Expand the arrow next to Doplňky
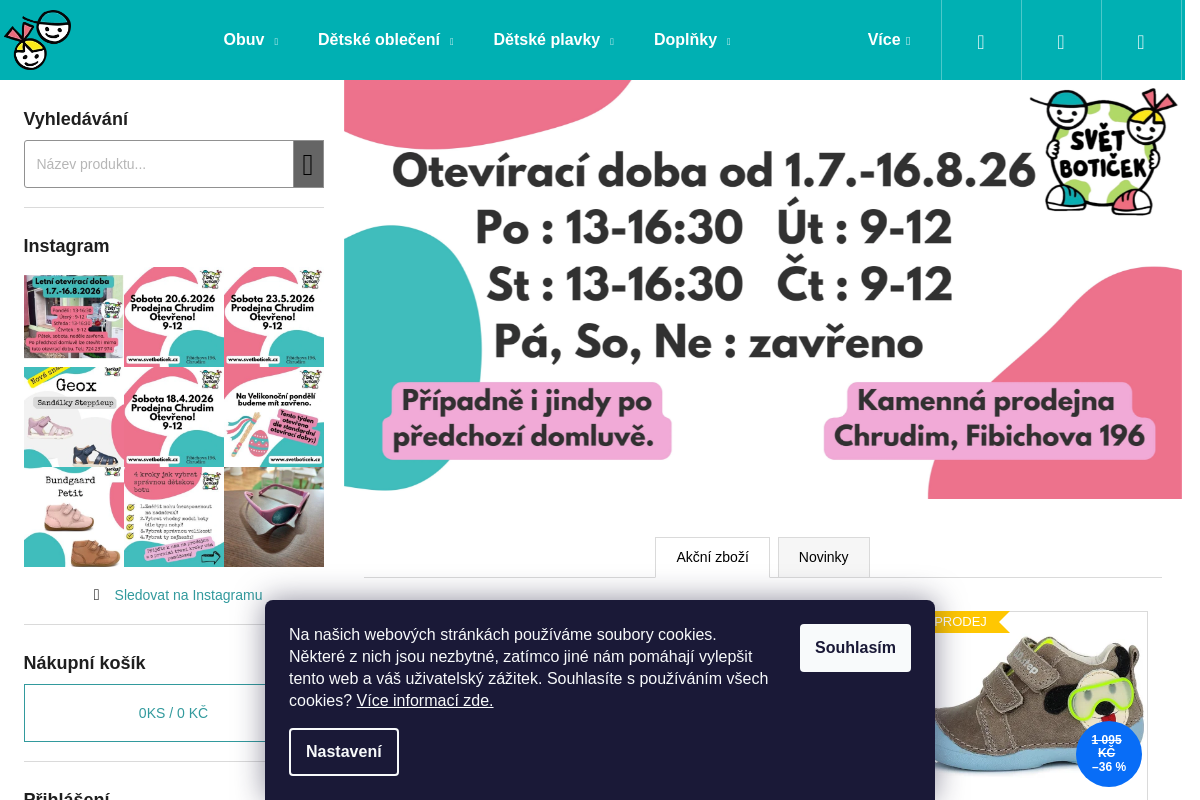The image size is (1200, 800). click(728, 42)
